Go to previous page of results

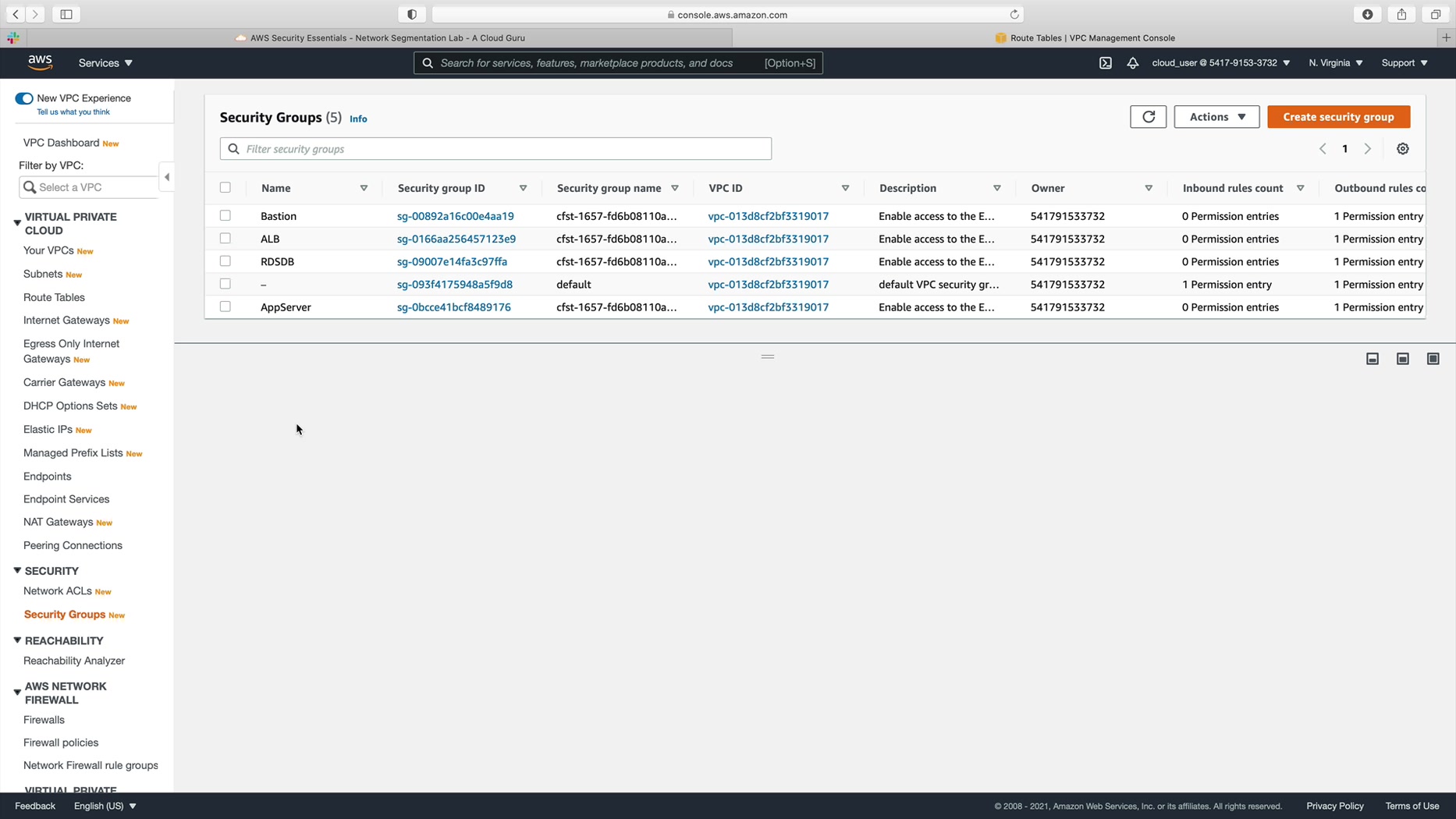click(x=1323, y=149)
